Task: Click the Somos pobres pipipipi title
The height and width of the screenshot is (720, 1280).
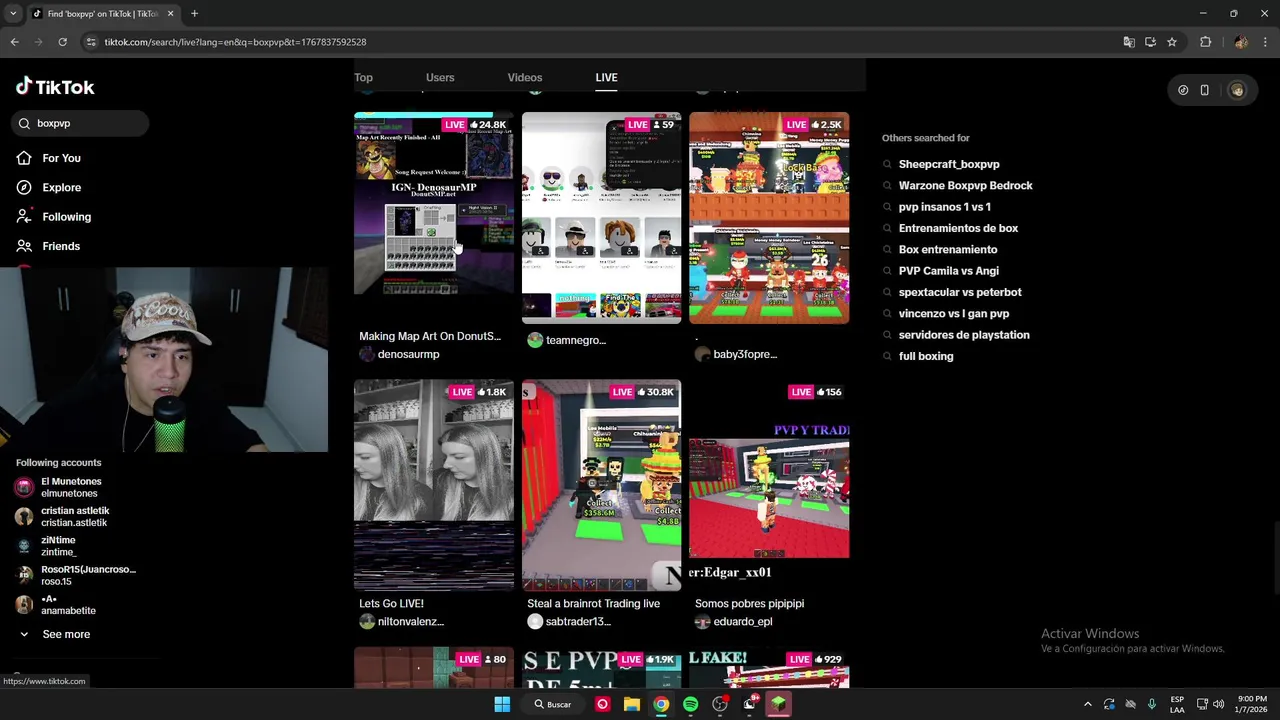Action: coord(749,604)
